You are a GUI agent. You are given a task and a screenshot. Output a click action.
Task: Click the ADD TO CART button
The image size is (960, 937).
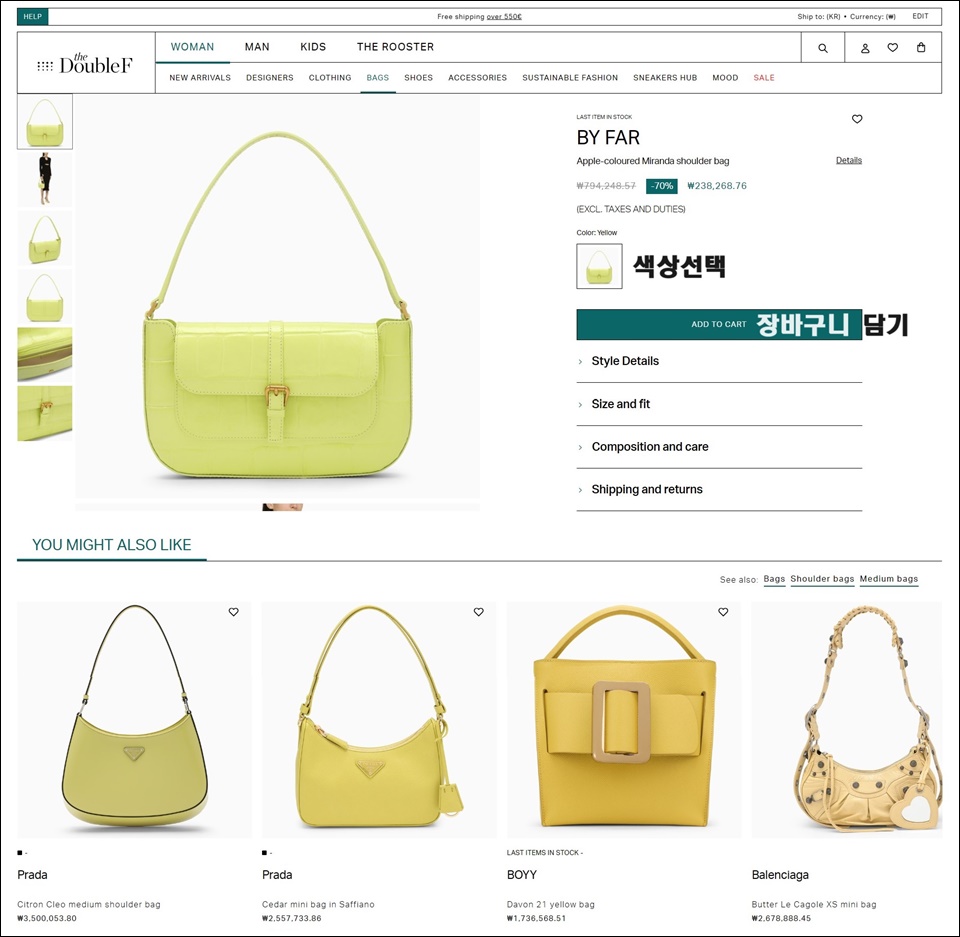tap(719, 325)
